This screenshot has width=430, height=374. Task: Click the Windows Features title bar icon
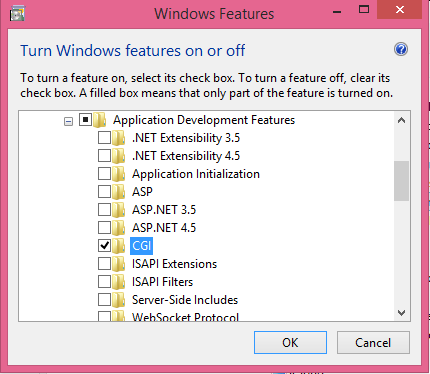17,14
